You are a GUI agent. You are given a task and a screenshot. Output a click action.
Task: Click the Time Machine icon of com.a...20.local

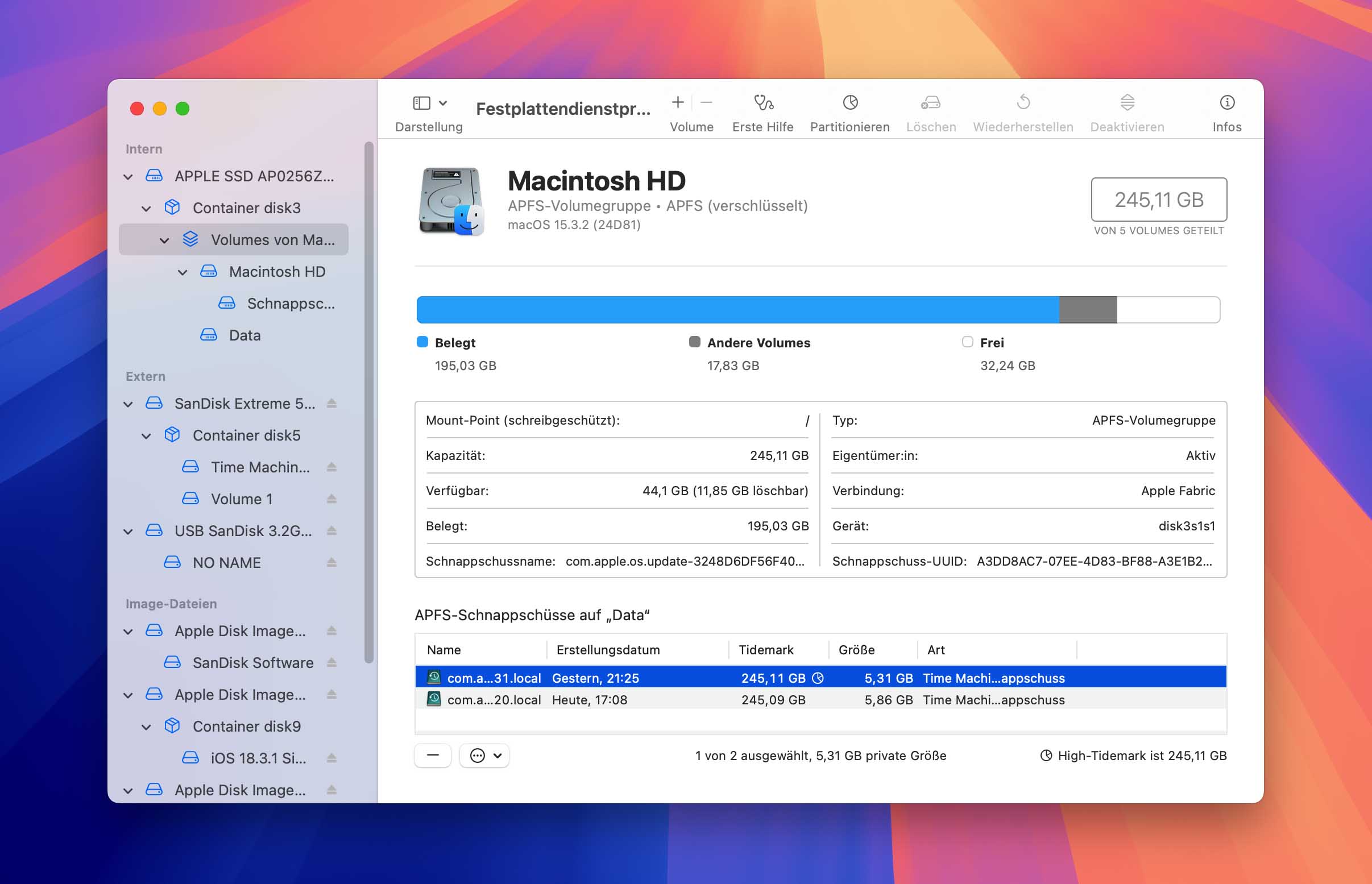point(434,699)
